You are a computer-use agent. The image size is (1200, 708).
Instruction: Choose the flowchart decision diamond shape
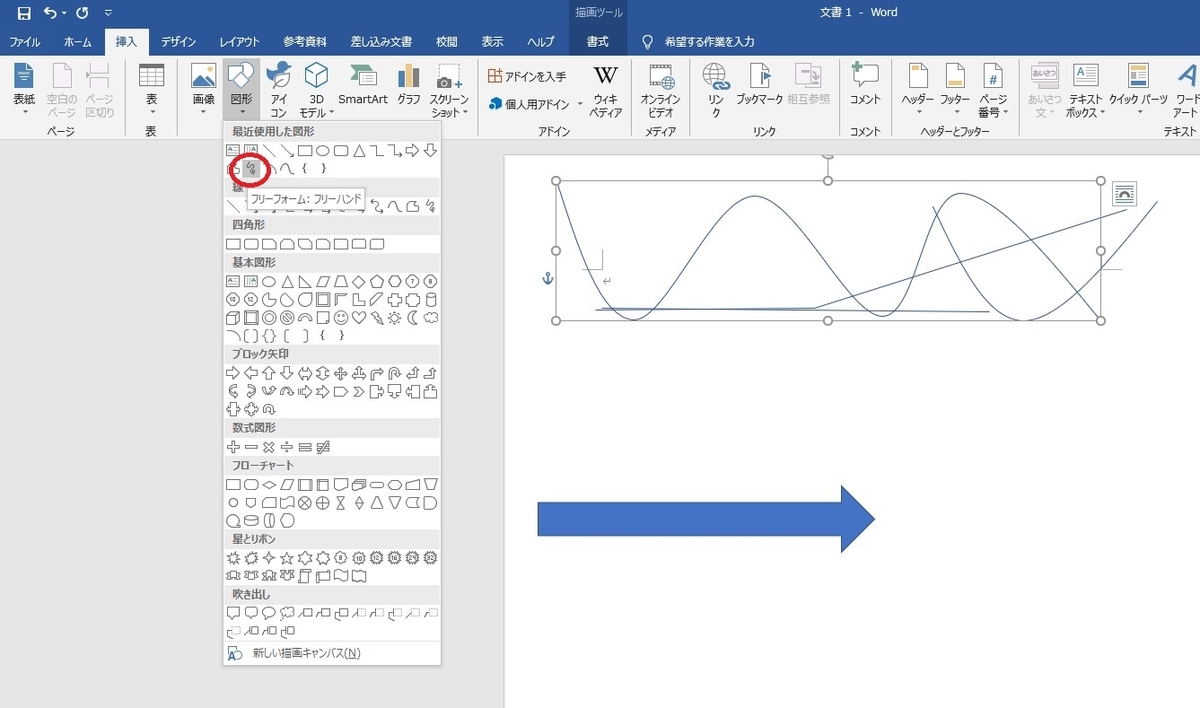pyautogui.click(x=269, y=484)
